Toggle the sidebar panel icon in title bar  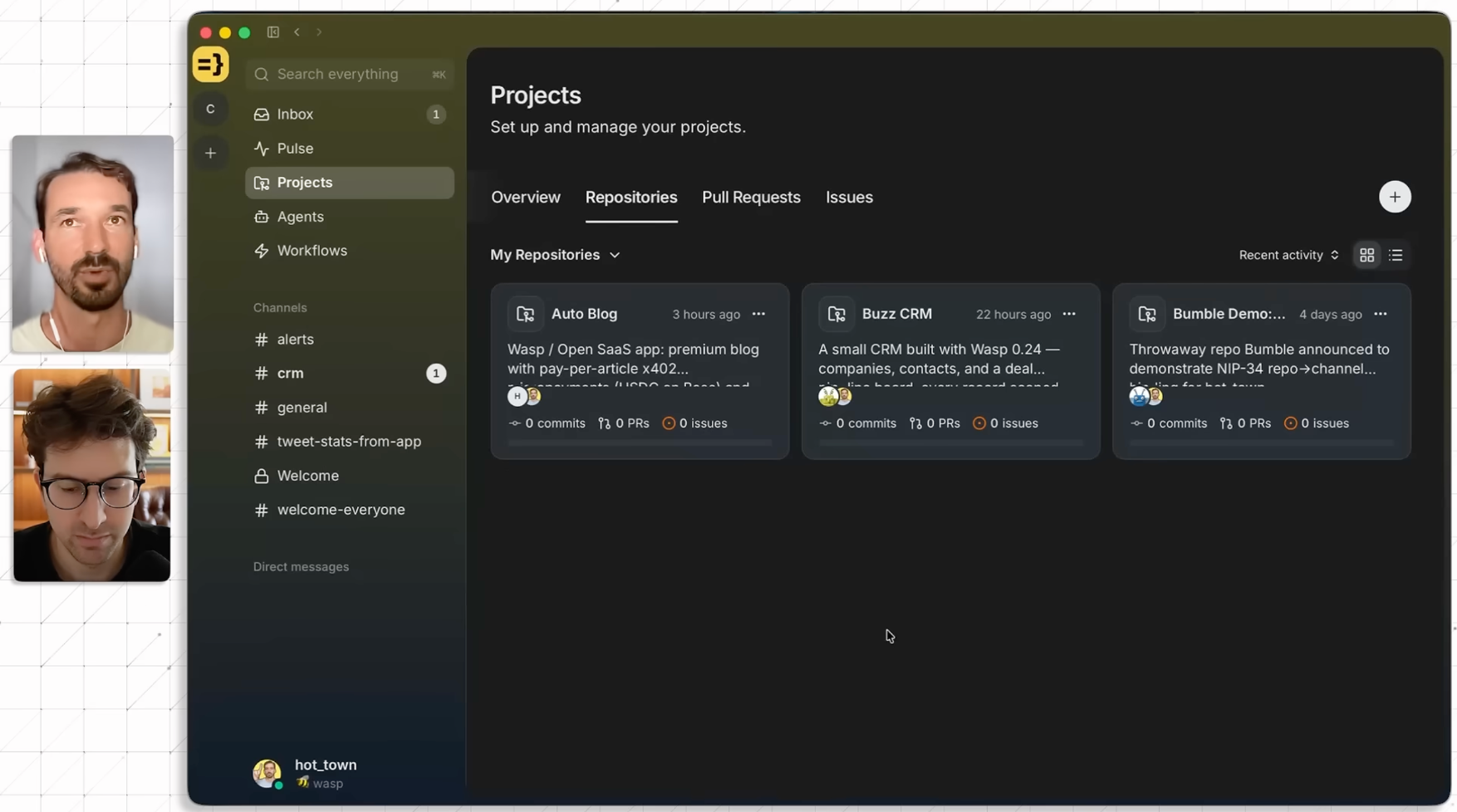(272, 32)
